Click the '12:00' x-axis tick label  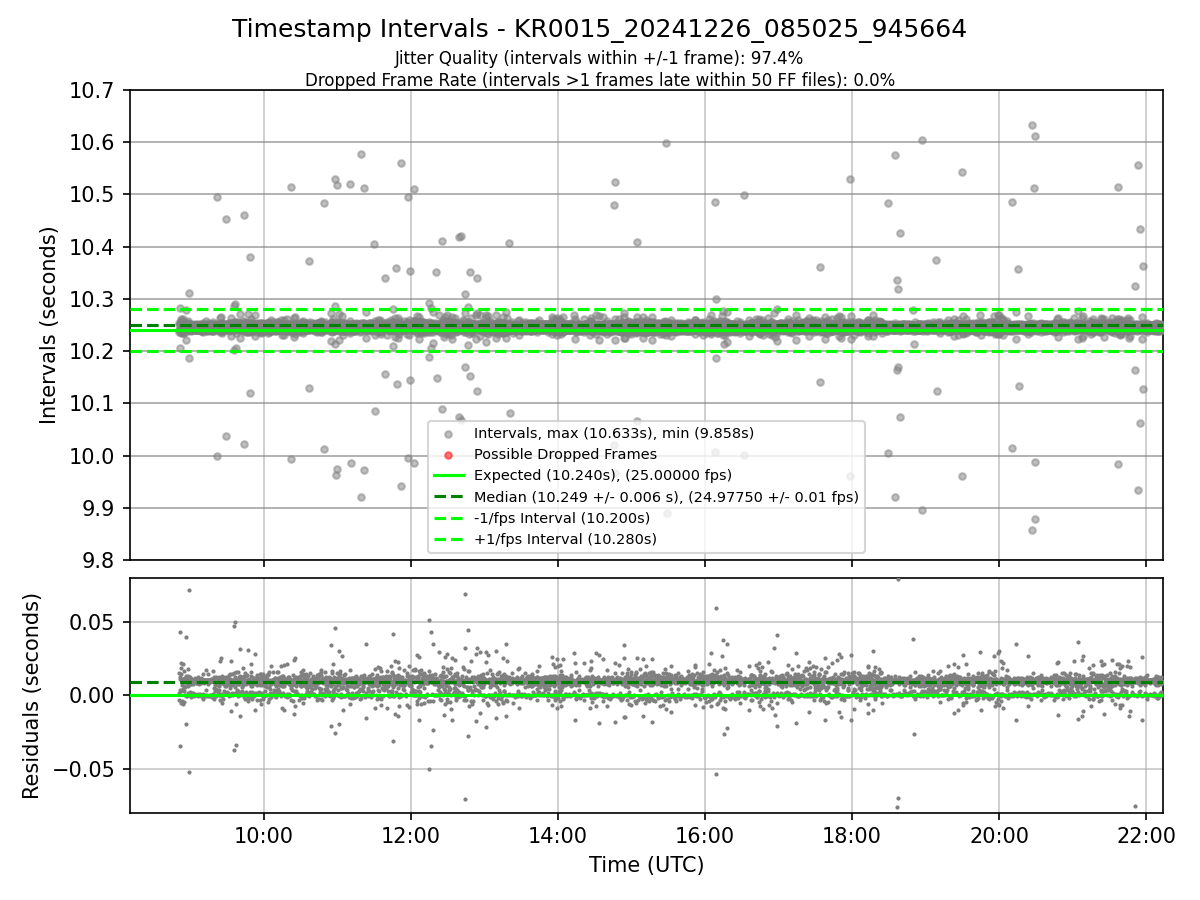point(411,836)
